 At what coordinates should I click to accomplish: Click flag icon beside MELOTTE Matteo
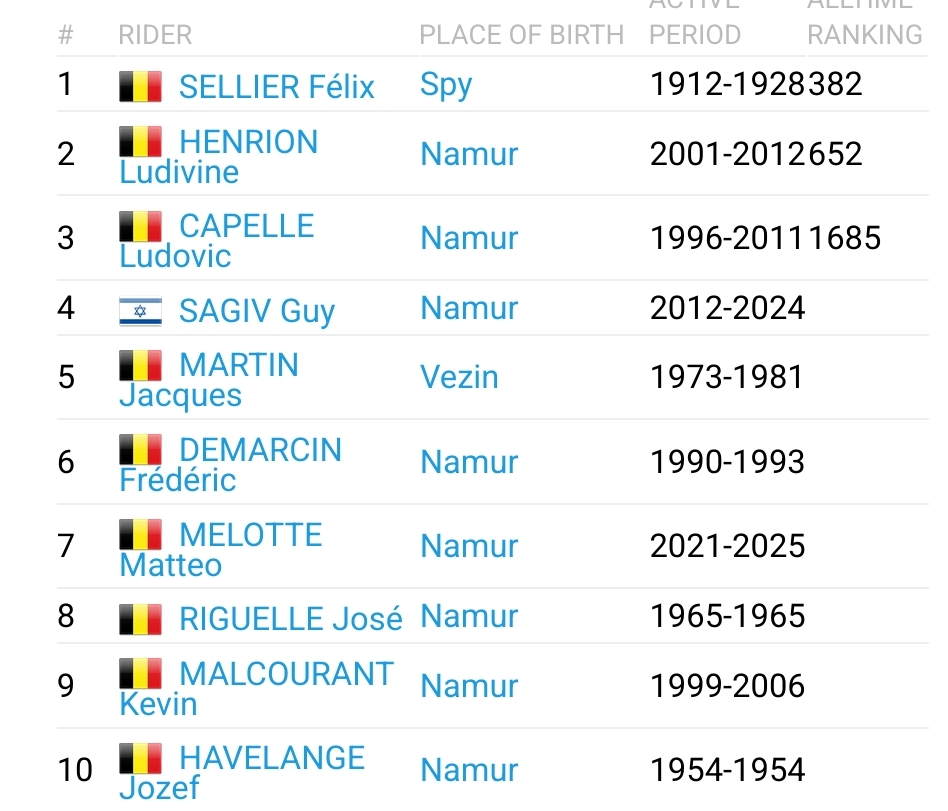[x=140, y=534]
